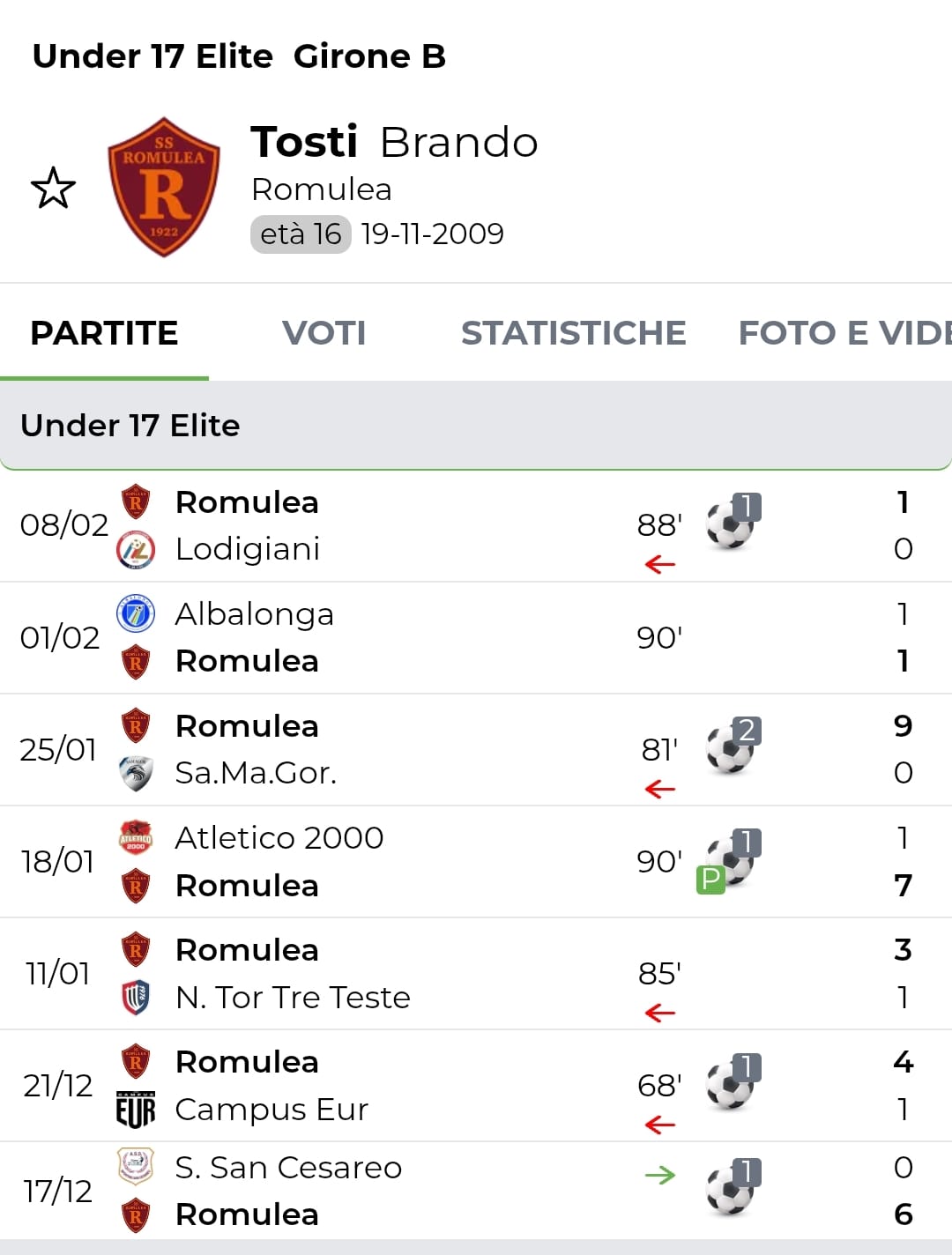Tap the Sa.Ma.Gor. eagle logo
The width and height of the screenshot is (952, 1255).
pyautogui.click(x=136, y=773)
